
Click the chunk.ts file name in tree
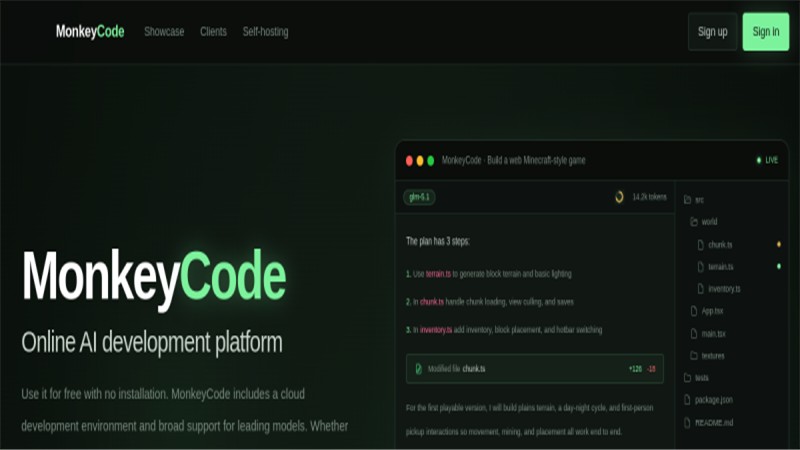pyautogui.click(x=720, y=245)
